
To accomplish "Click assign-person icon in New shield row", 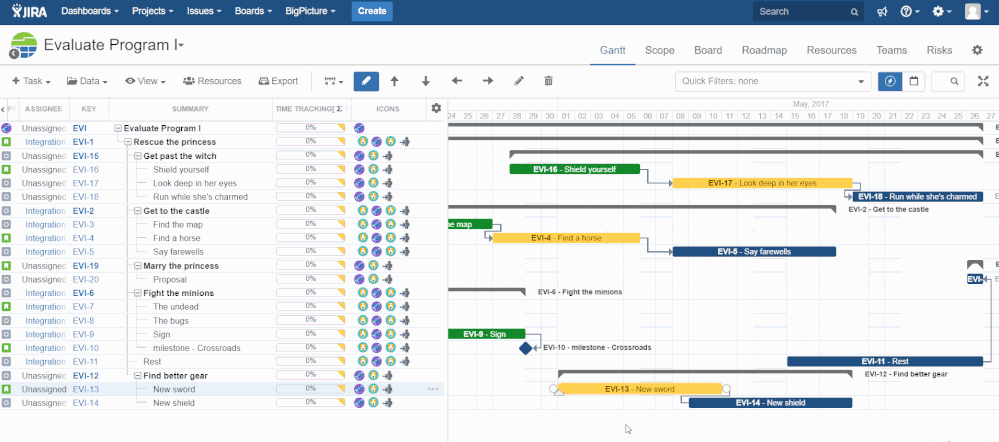I will 387,403.
